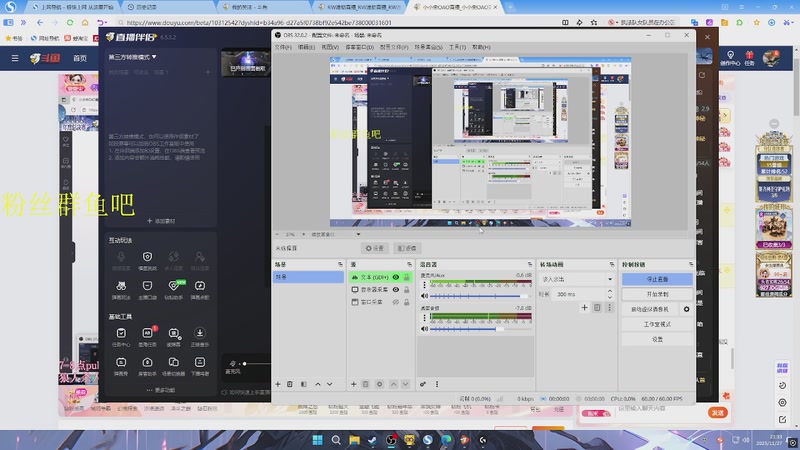Lock the 文本 (GDI+) source
The image size is (800, 450).
(407, 277)
